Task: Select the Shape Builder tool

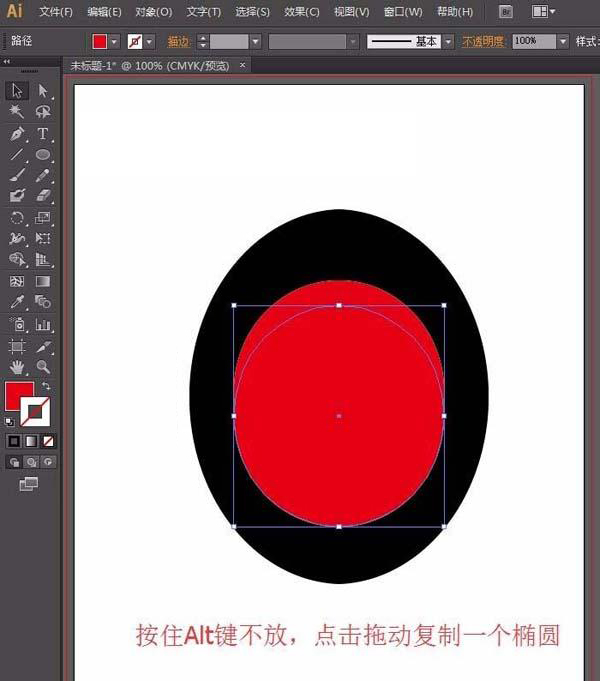Action: pos(17,259)
